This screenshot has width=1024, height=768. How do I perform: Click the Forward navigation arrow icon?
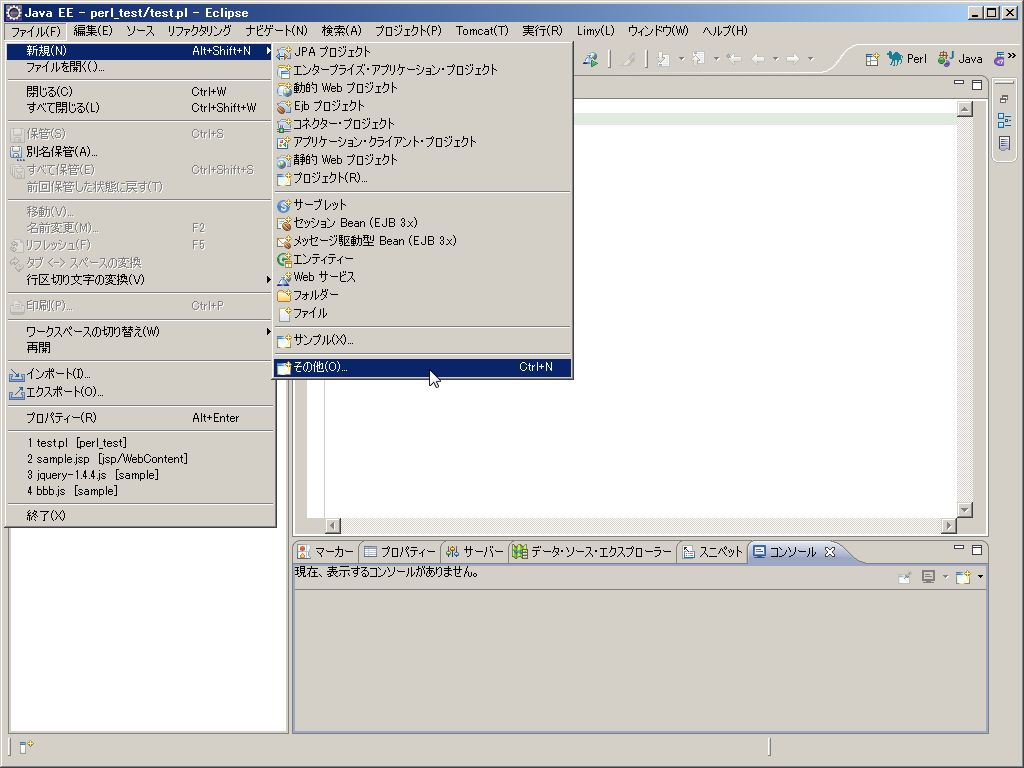point(793,59)
